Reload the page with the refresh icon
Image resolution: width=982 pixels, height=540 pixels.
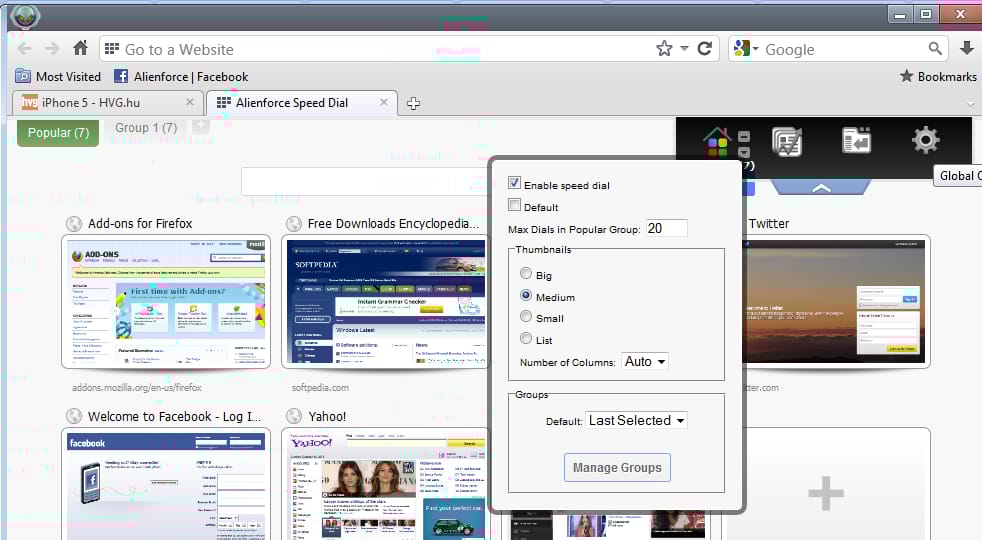(x=705, y=48)
